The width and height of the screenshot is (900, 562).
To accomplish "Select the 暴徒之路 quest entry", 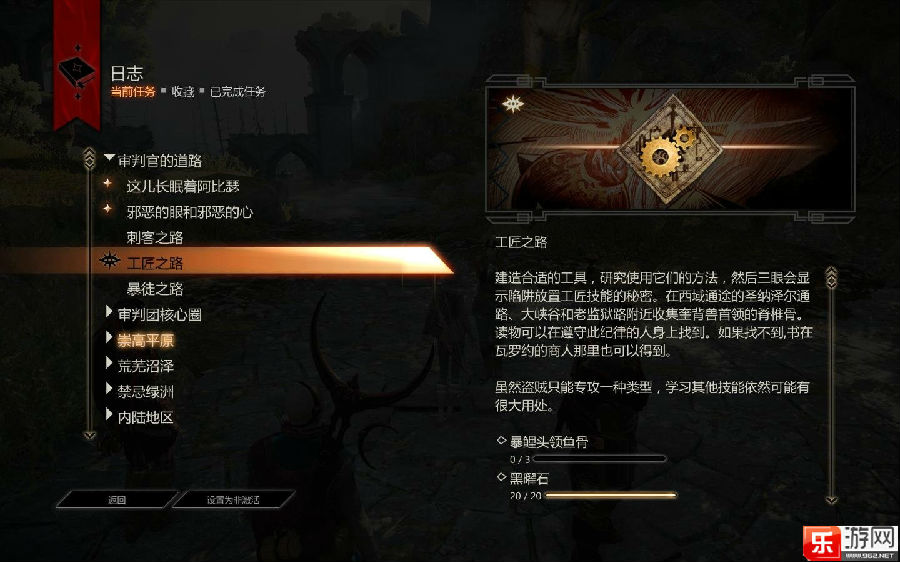I will point(155,289).
